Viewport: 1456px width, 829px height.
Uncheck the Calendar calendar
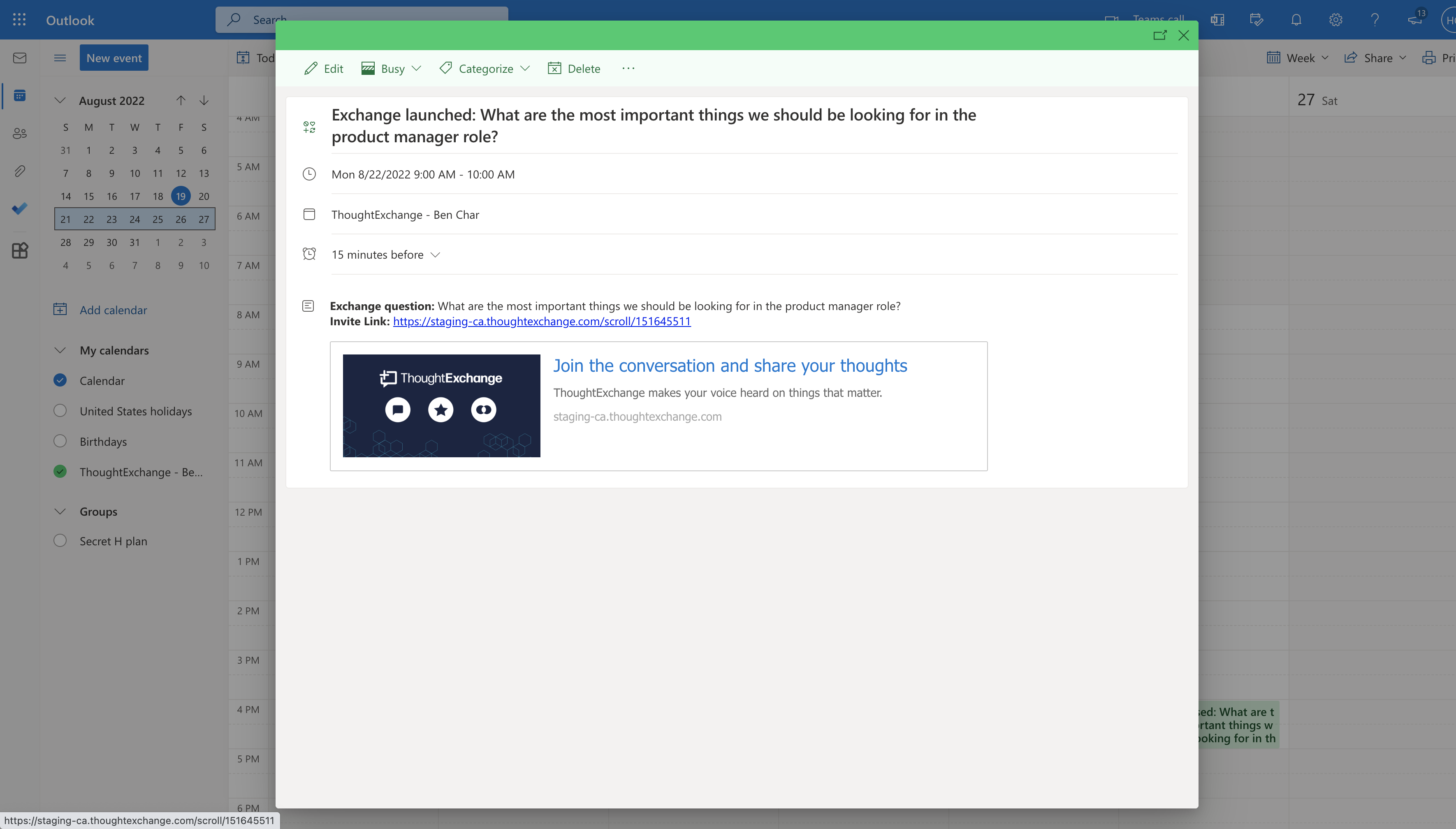(x=60, y=380)
